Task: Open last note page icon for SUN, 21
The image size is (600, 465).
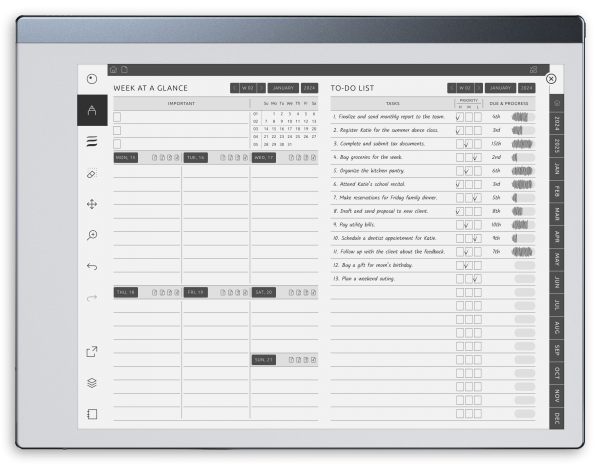Action: [313, 360]
